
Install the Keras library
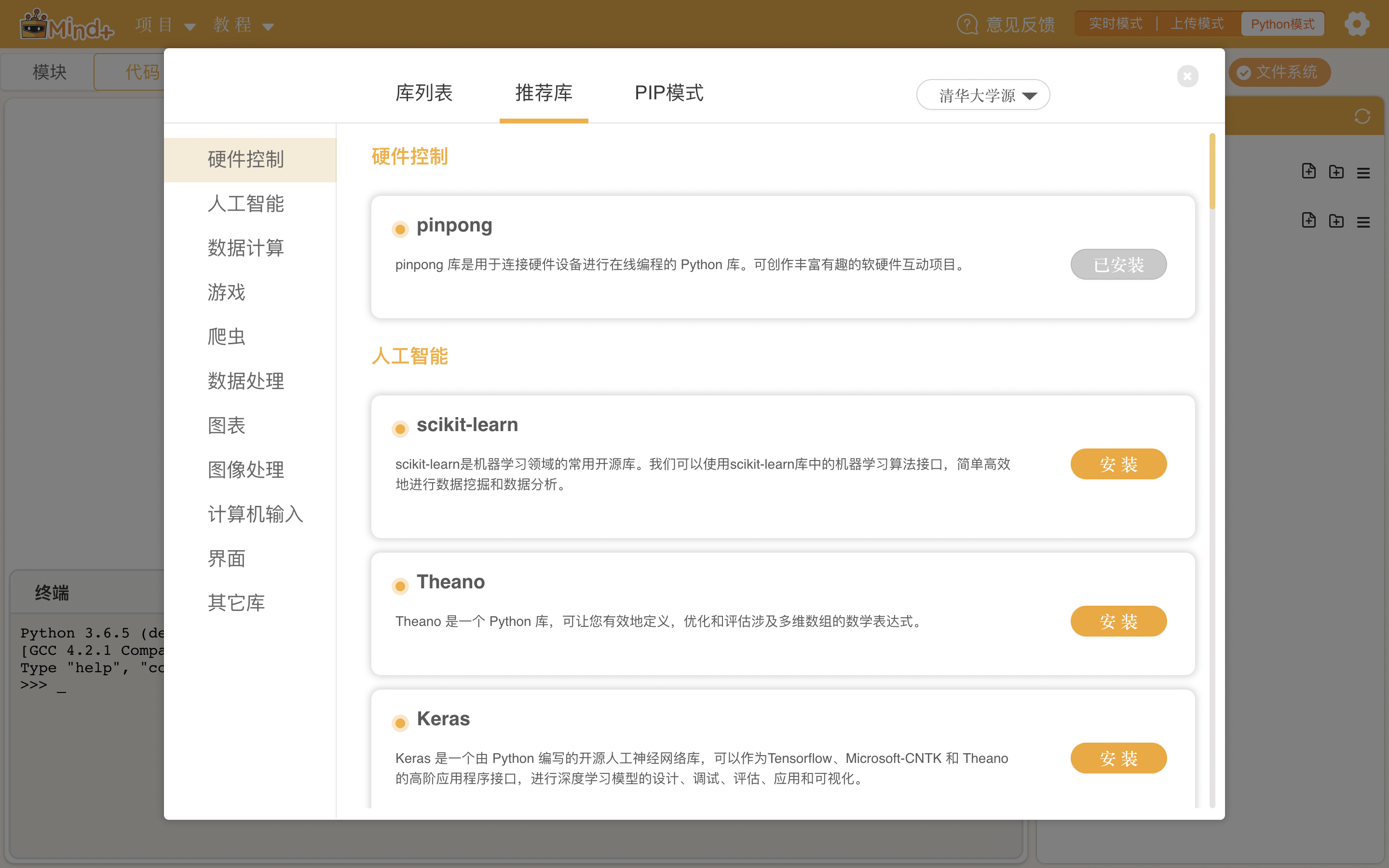pyautogui.click(x=1118, y=759)
